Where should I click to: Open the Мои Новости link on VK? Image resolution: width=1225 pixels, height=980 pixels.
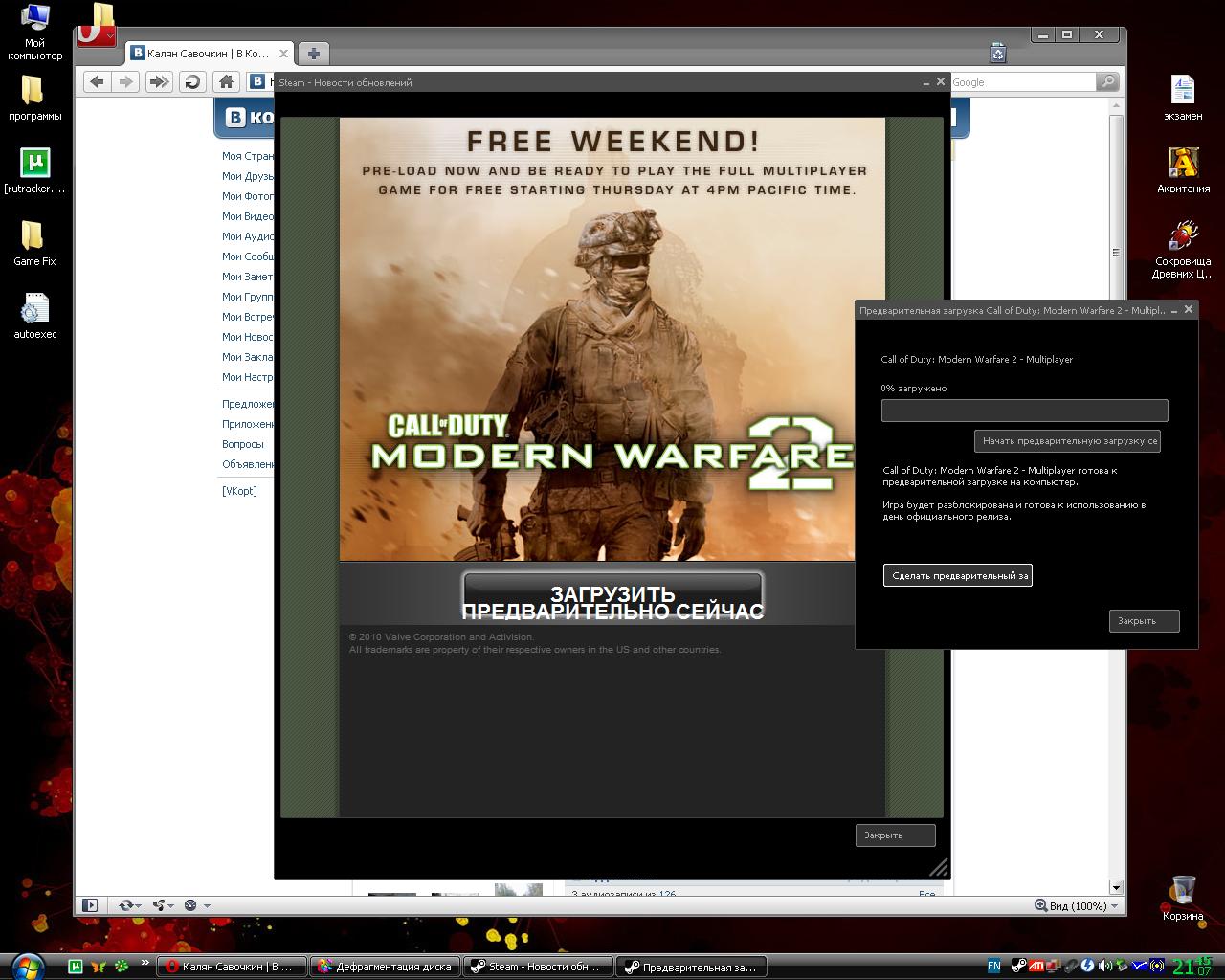point(248,337)
